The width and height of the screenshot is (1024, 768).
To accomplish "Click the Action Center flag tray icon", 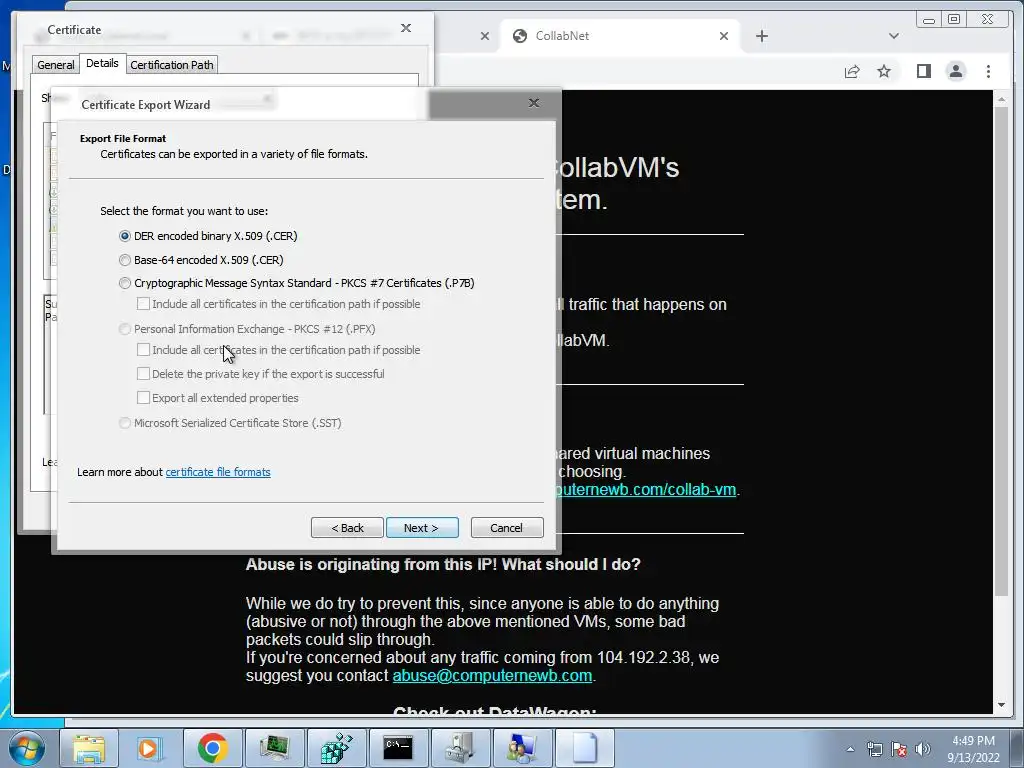I will 899,750.
